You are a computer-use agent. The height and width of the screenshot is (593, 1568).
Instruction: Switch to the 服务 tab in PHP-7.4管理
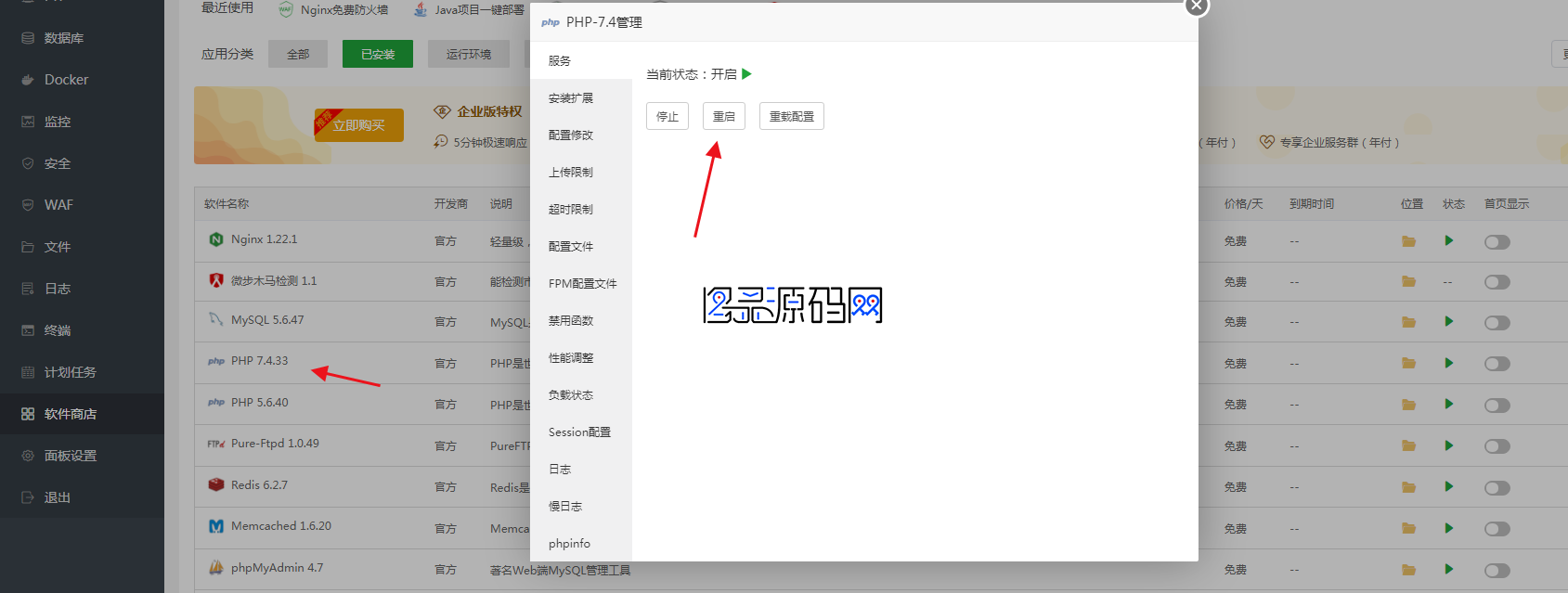tap(581, 60)
